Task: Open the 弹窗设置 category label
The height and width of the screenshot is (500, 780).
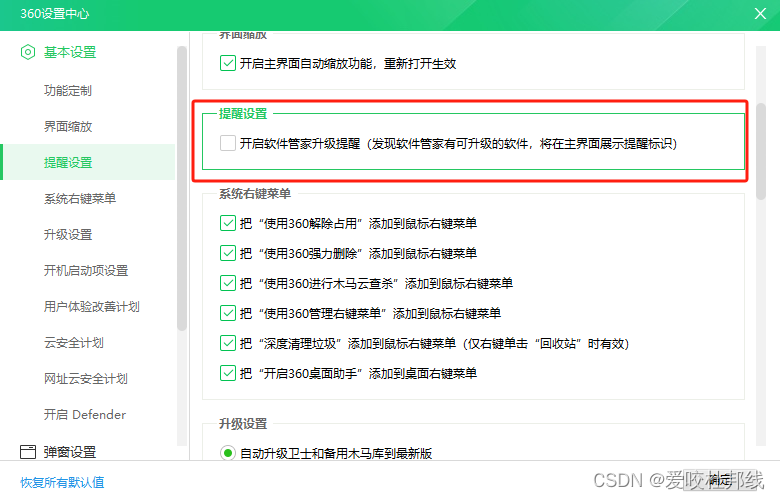Action: [70, 452]
